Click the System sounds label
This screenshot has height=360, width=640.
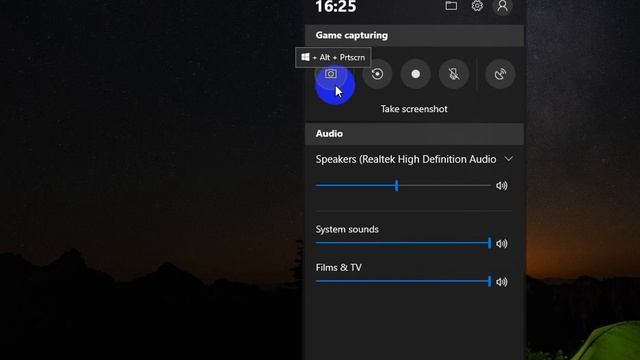pyautogui.click(x=347, y=229)
